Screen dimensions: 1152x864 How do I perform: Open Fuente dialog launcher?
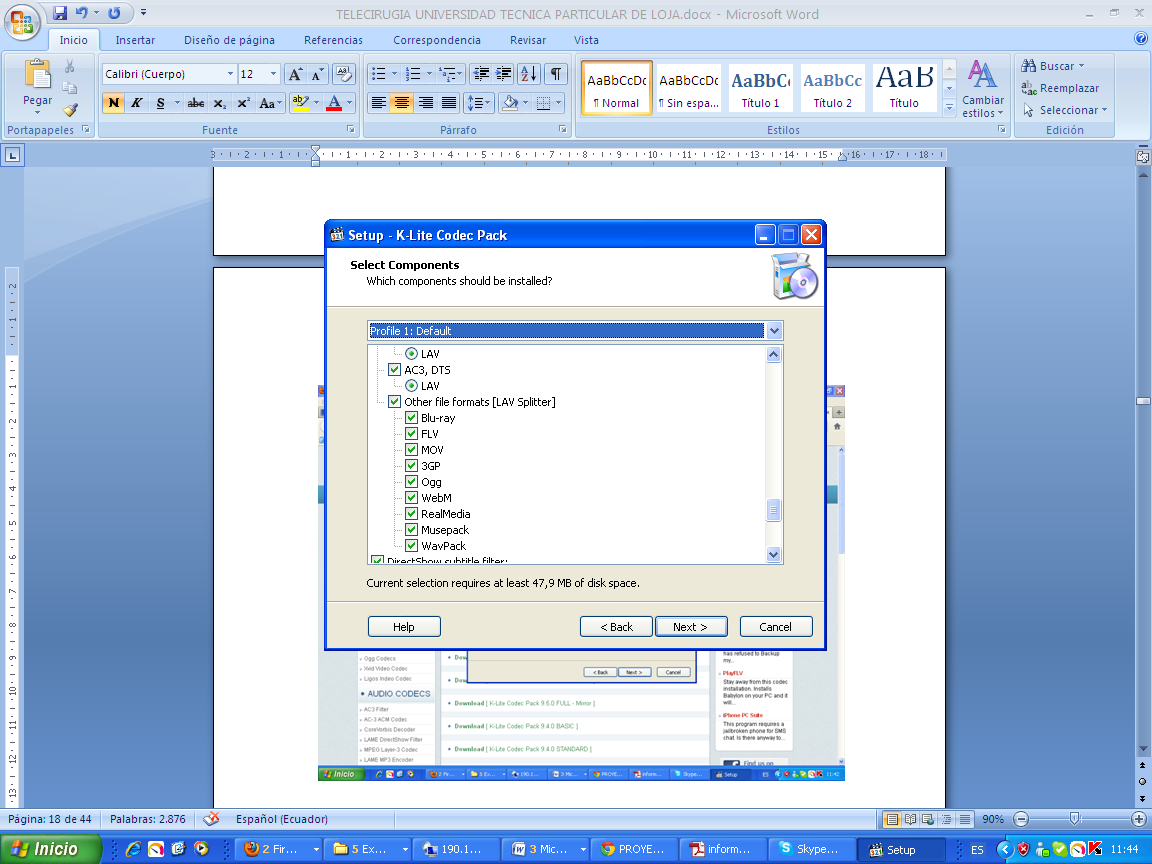(351, 129)
